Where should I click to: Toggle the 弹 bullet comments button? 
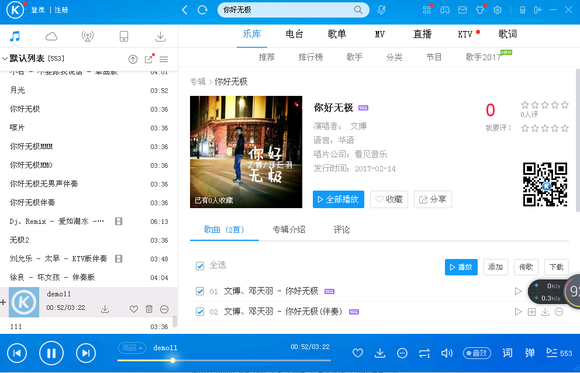530,353
